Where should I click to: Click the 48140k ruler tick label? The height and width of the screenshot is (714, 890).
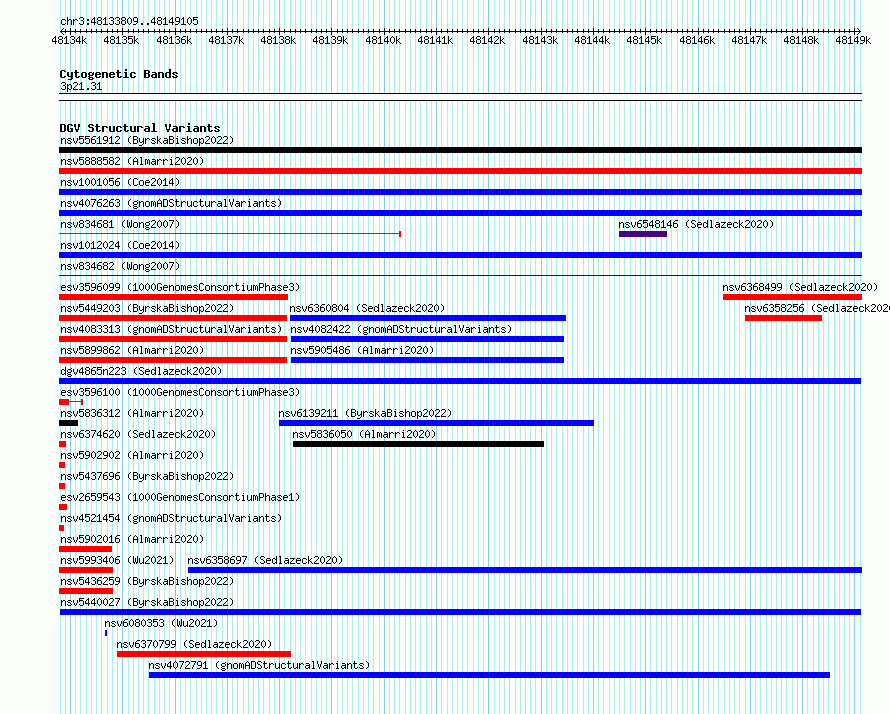click(x=383, y=40)
